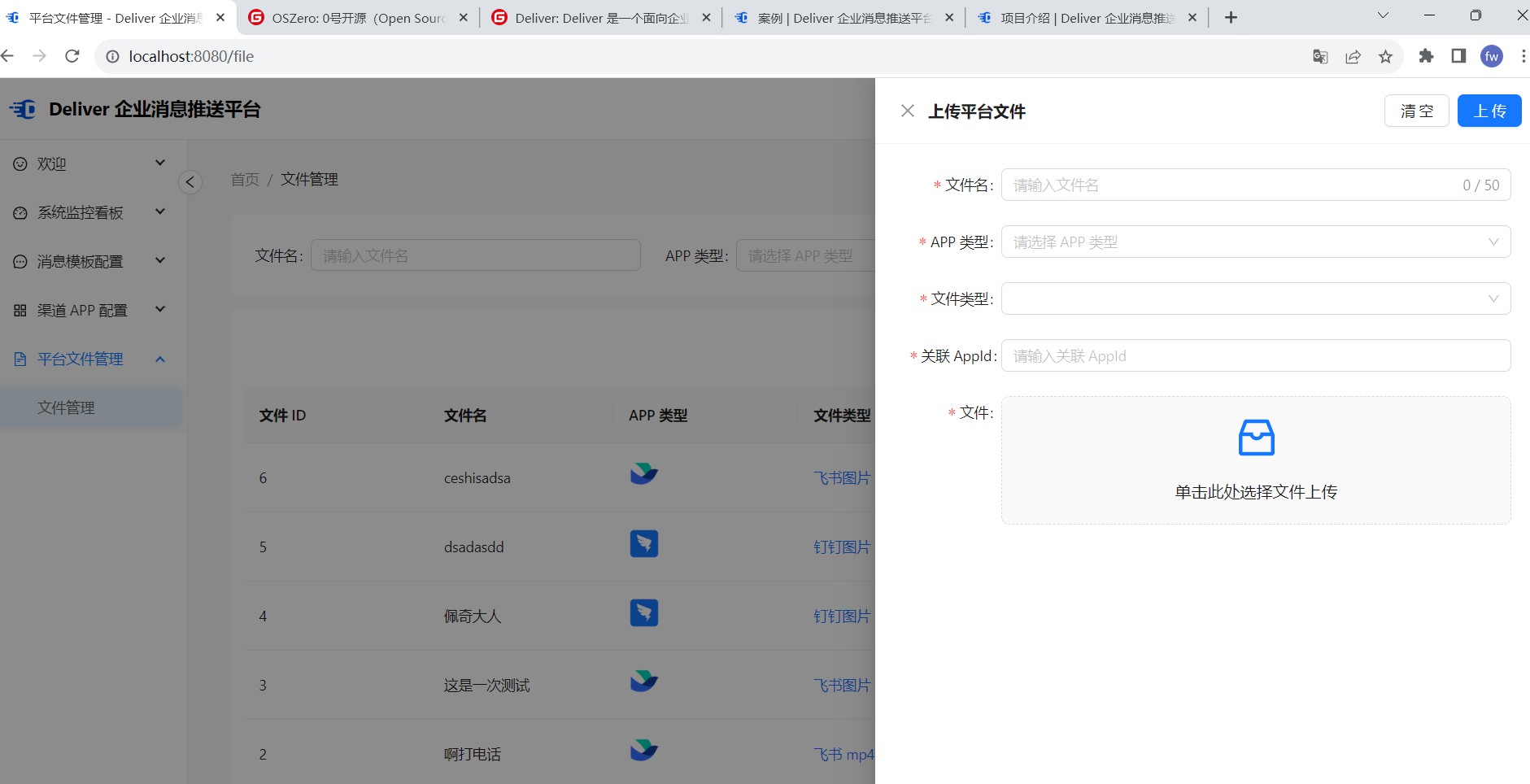Click 飞书 mp4 link in 啊打电话 row
The image size is (1530, 784).
pyautogui.click(x=844, y=754)
